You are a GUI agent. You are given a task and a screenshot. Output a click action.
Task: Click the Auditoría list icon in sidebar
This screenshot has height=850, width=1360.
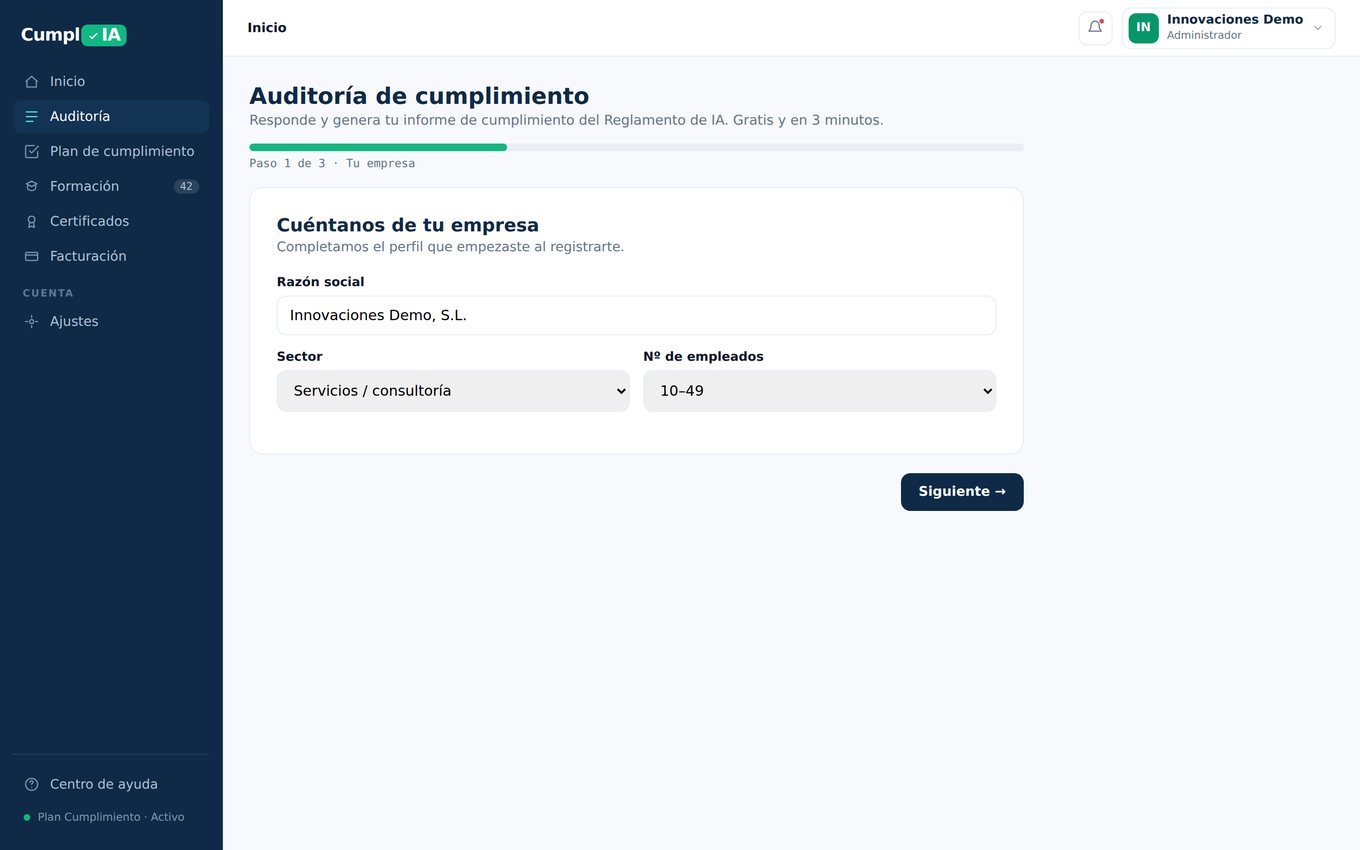click(x=32, y=117)
